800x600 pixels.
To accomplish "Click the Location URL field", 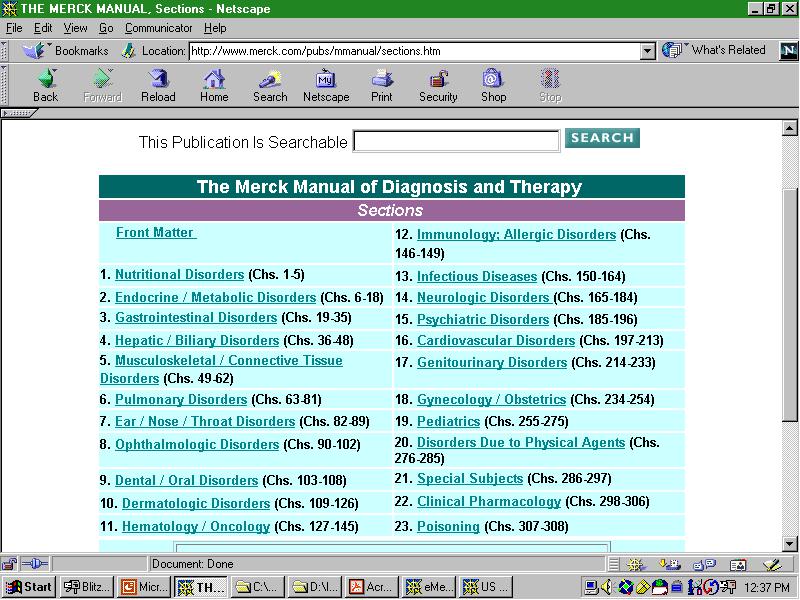I will pos(415,51).
